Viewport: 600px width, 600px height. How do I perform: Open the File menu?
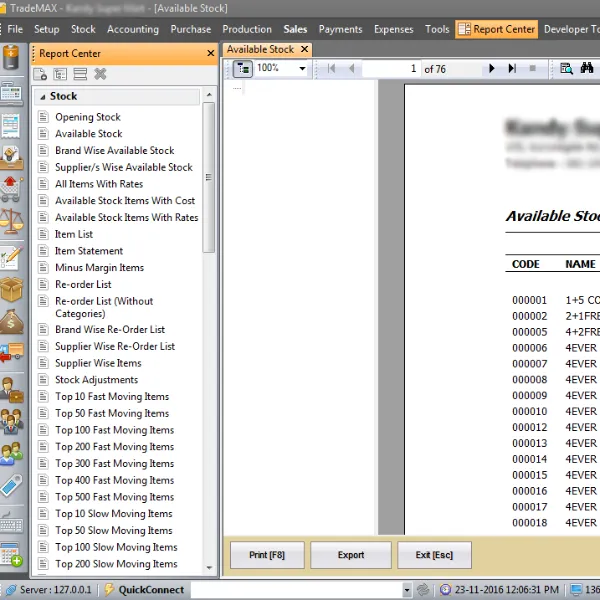coord(15,29)
